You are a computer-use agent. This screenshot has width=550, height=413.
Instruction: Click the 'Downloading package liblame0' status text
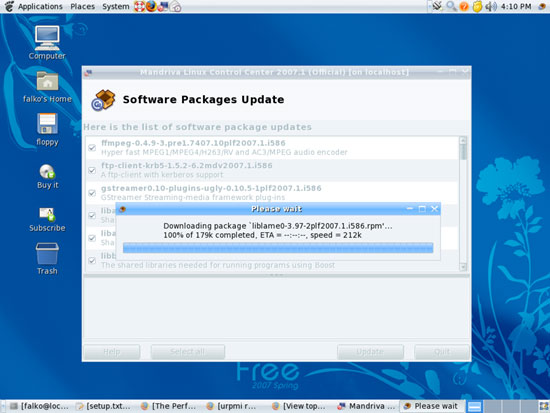278,226
